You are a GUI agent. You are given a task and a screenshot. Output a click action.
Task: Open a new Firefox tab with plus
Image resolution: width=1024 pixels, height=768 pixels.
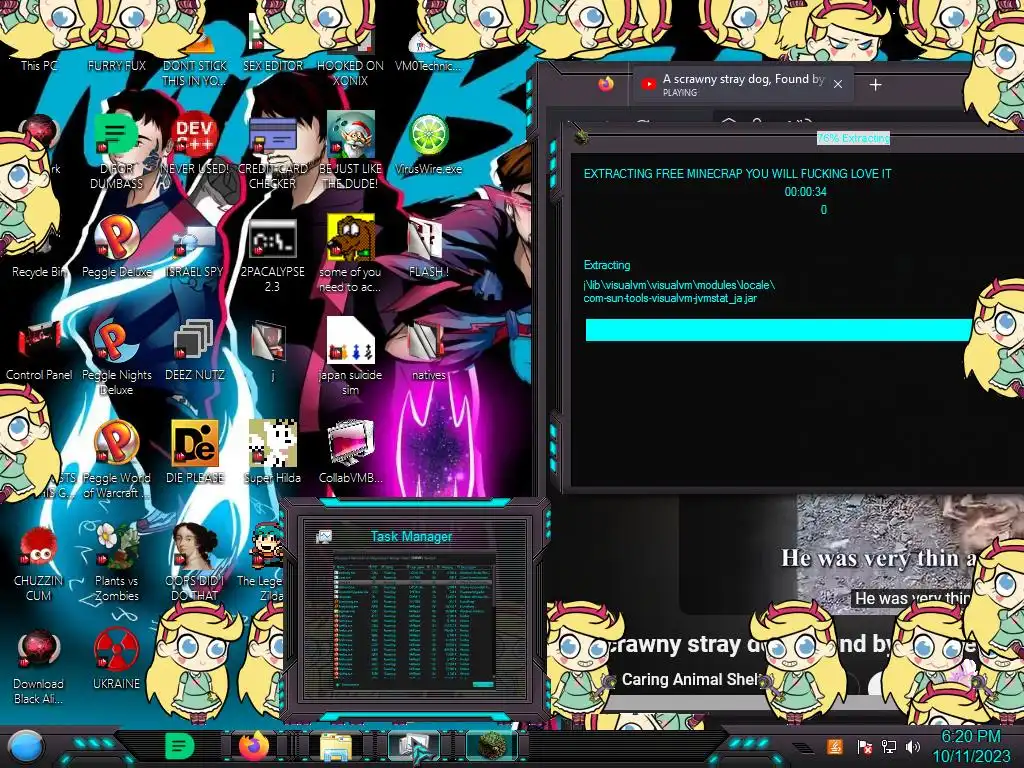click(x=876, y=84)
